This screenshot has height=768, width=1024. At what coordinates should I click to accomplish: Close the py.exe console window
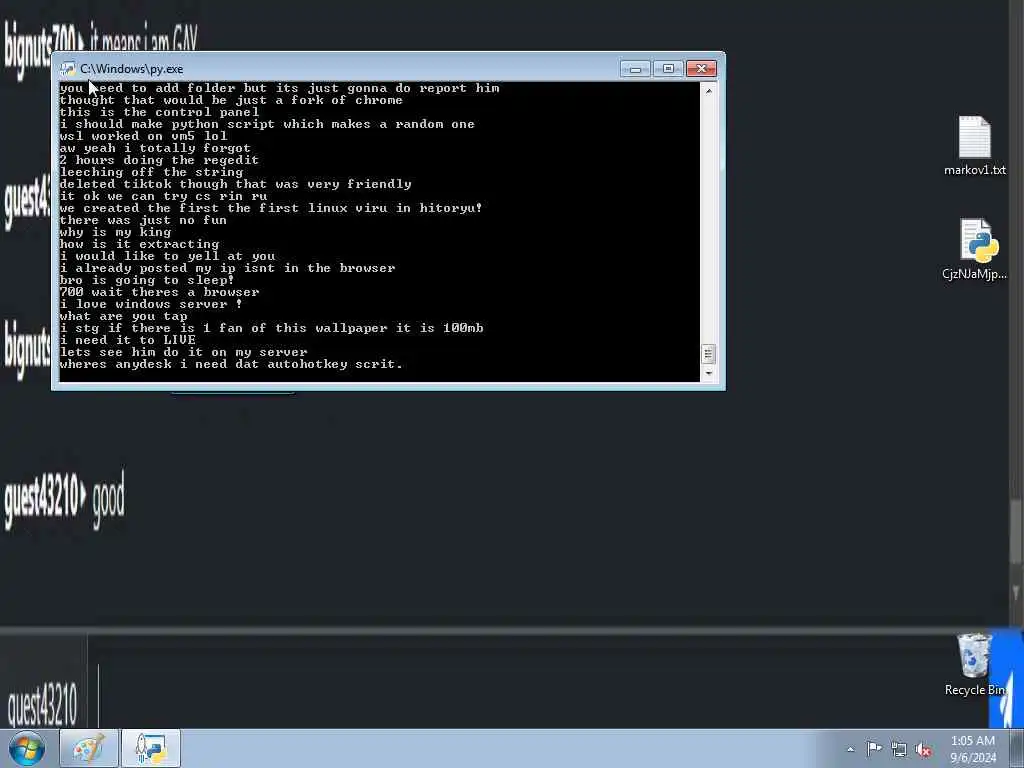pos(701,69)
